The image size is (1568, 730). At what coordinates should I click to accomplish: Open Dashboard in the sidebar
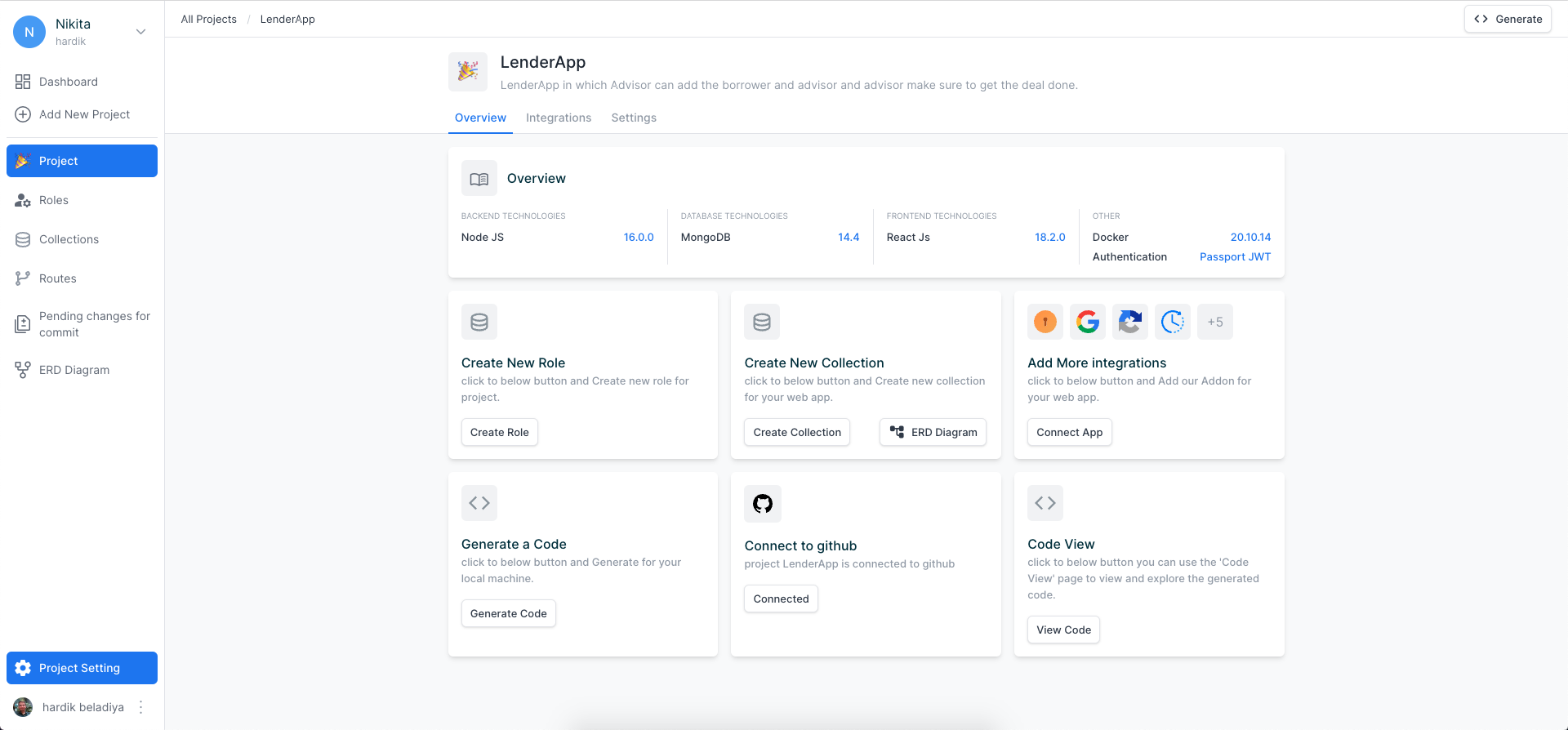click(x=82, y=82)
